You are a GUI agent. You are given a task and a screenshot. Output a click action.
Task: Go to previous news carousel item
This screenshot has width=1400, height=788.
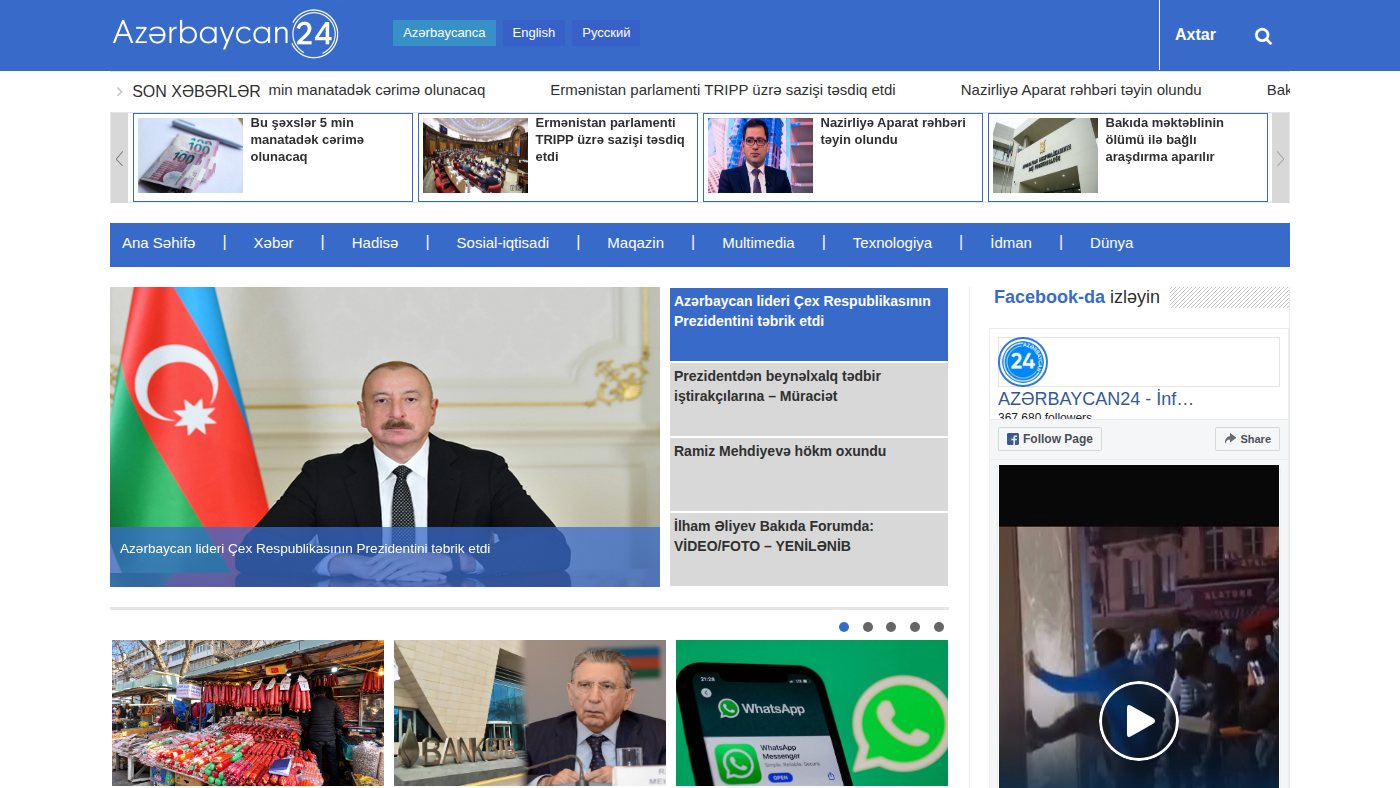click(119, 157)
